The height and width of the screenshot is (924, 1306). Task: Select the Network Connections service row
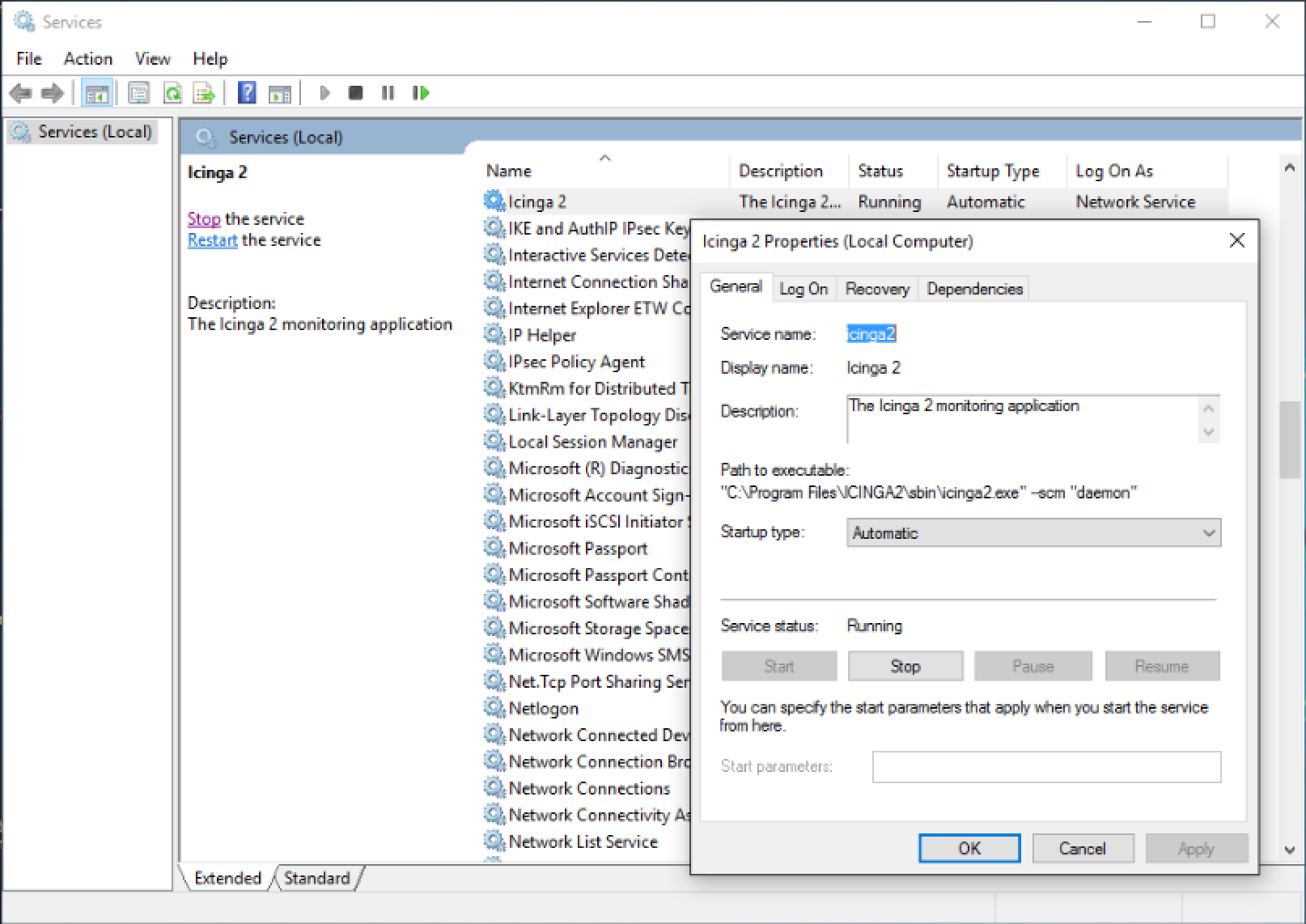pos(587,789)
